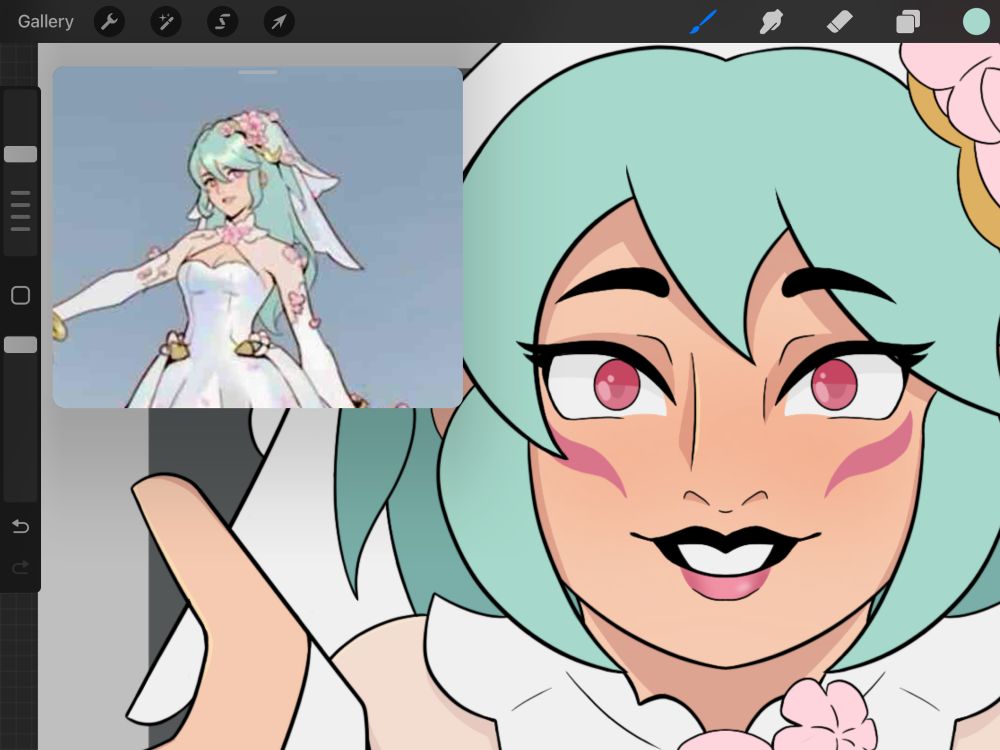Activate the Transform arrow tool
The height and width of the screenshot is (750, 1000).
click(279, 22)
